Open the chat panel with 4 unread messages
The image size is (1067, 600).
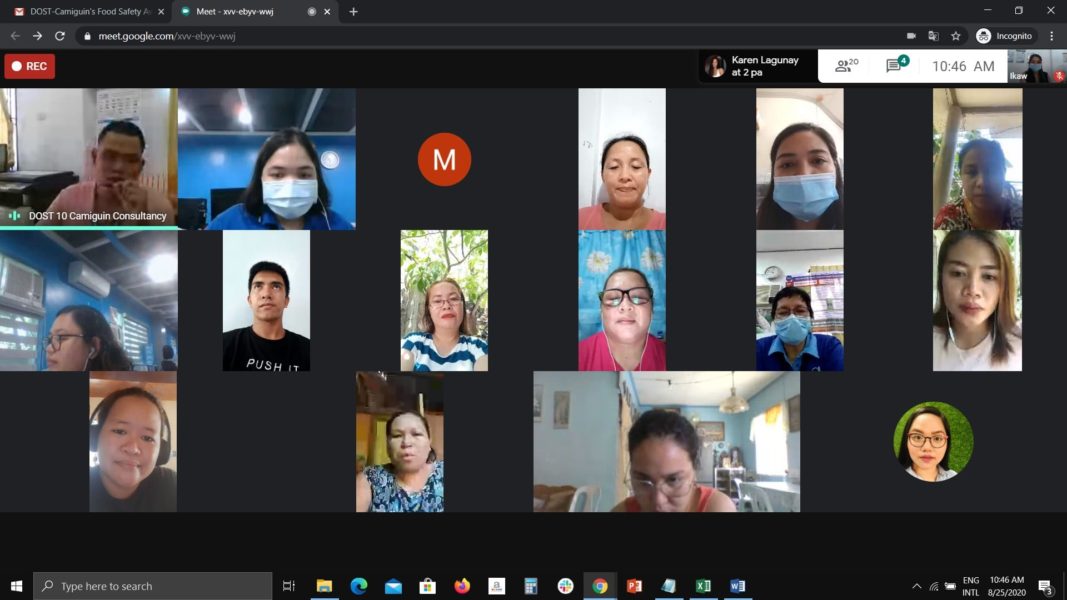[897, 65]
